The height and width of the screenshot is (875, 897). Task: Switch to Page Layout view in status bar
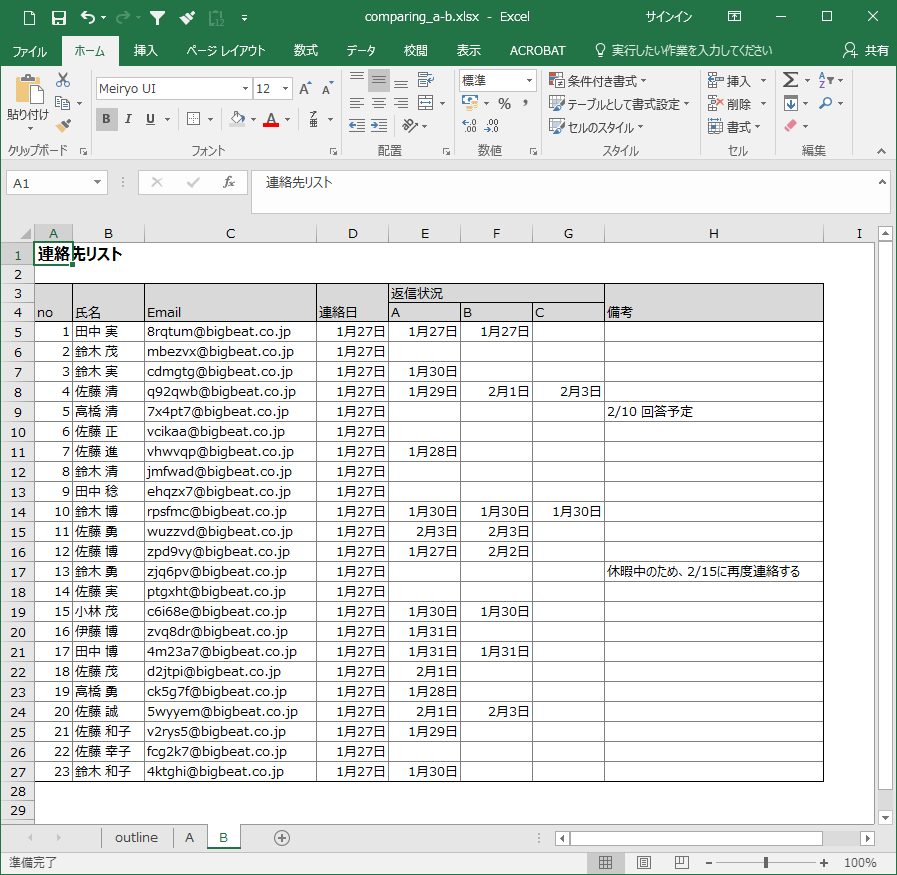(644, 862)
